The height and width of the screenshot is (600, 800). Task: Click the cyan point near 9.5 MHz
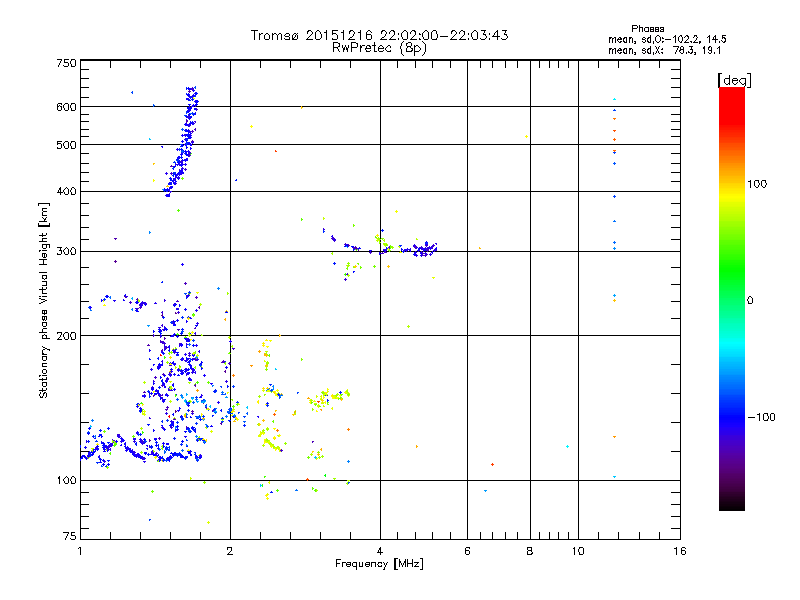567,446
